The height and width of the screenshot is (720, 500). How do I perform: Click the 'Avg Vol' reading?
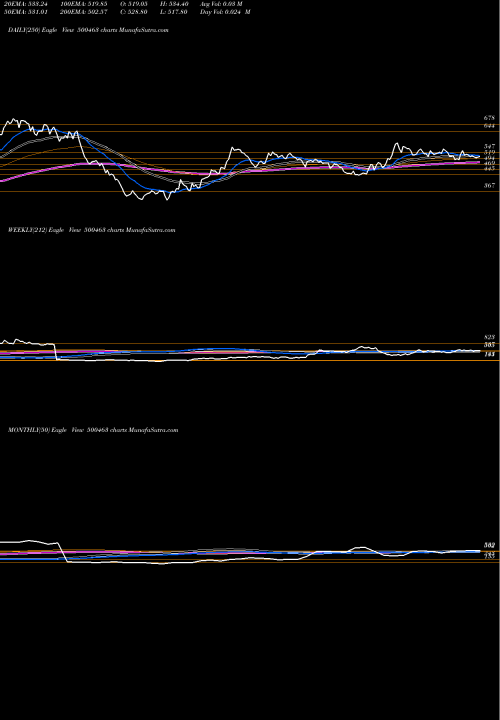221,4
